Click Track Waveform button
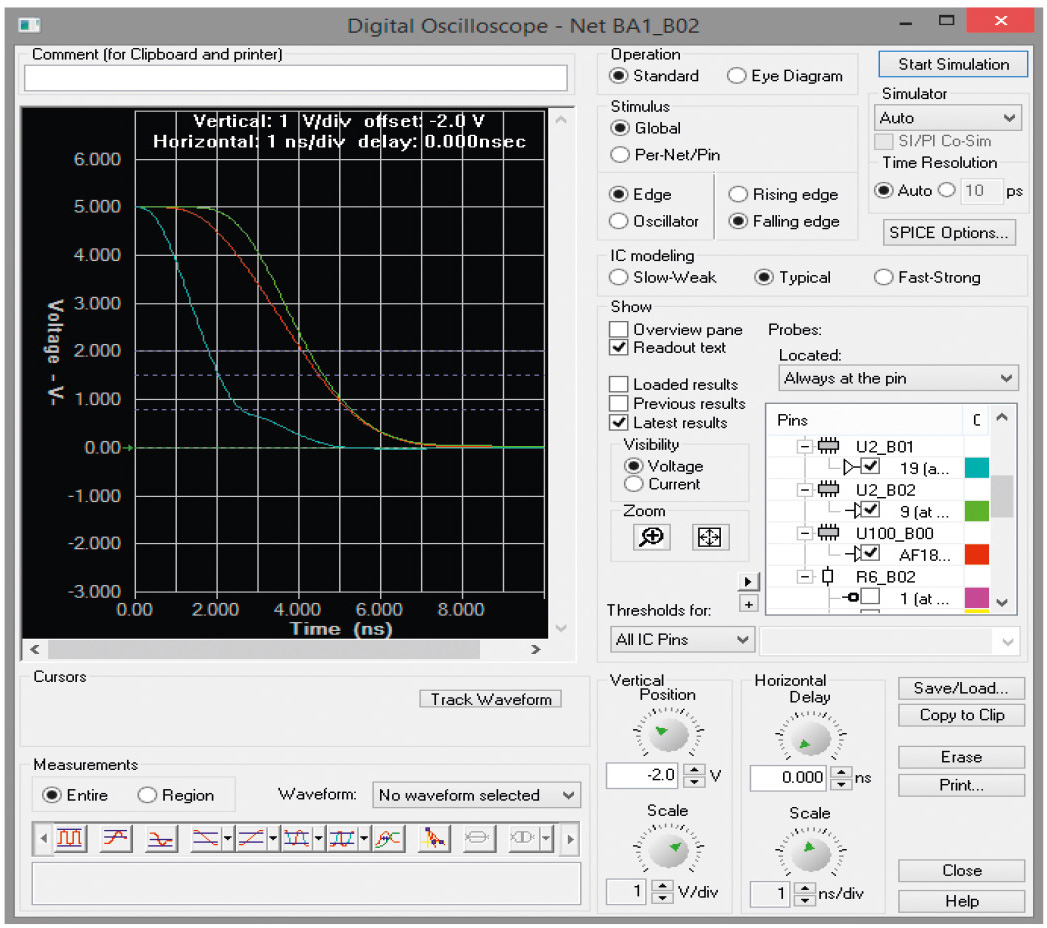 click(x=491, y=699)
